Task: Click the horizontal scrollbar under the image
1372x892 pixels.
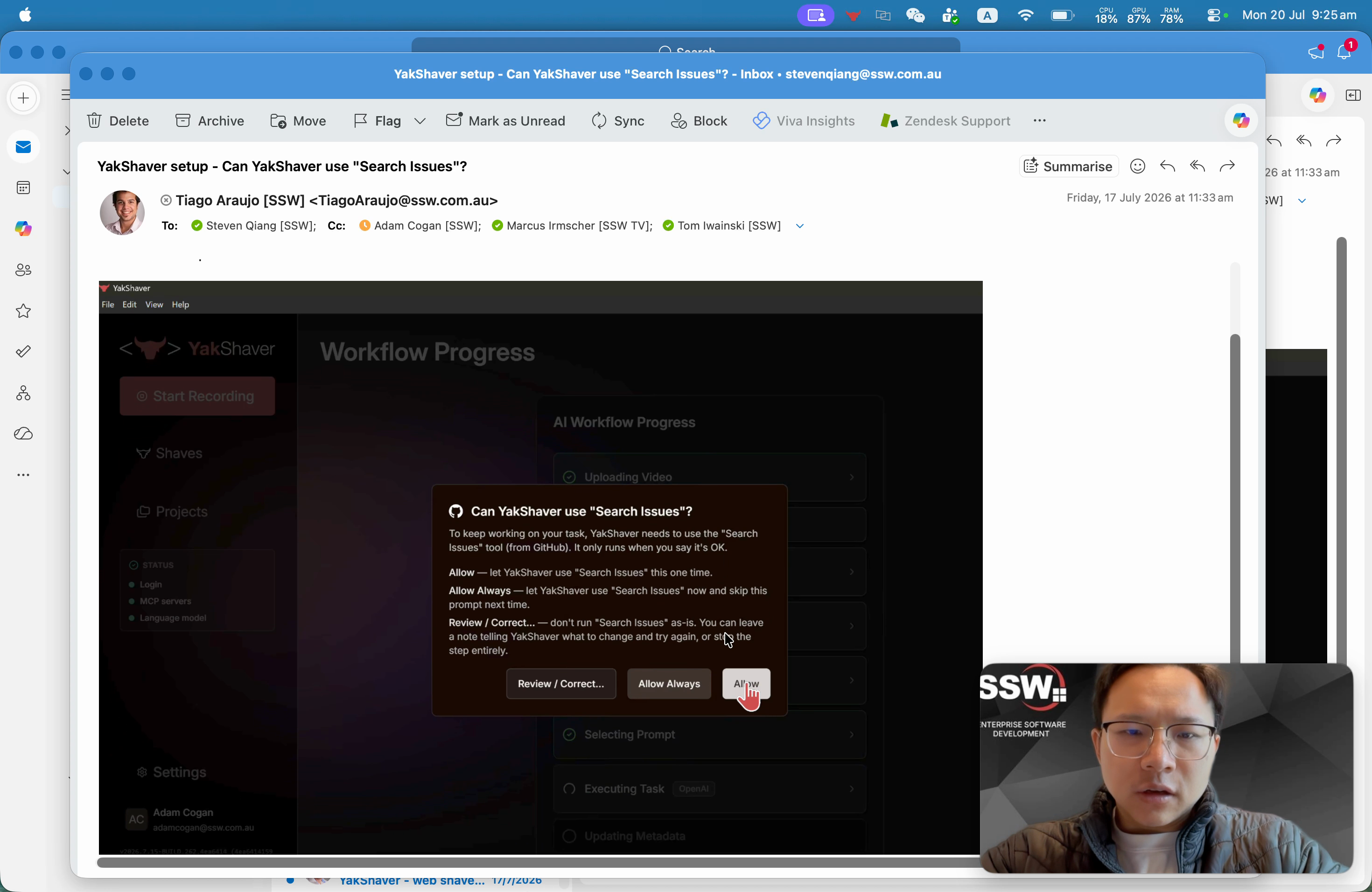Action: 539,863
